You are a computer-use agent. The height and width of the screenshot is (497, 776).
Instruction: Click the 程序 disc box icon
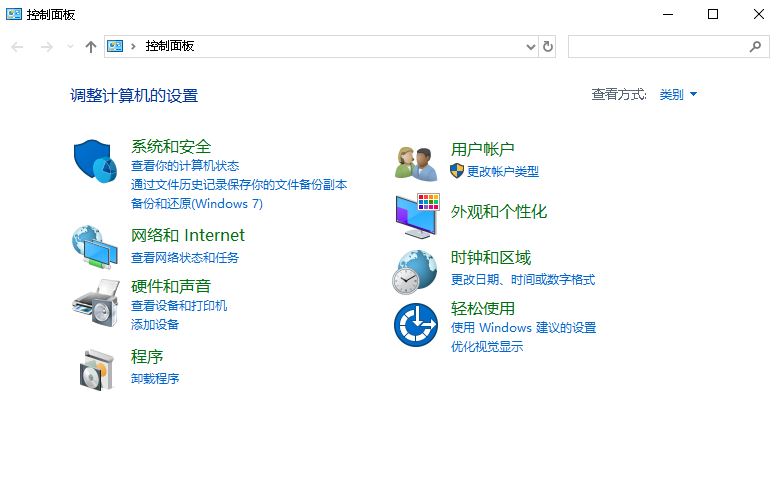click(x=96, y=370)
